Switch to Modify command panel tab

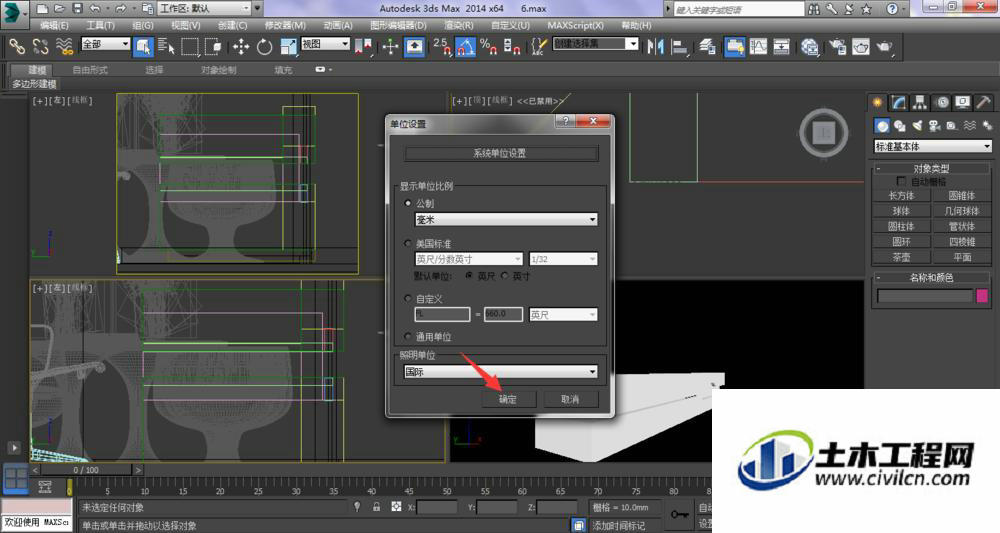click(x=899, y=103)
